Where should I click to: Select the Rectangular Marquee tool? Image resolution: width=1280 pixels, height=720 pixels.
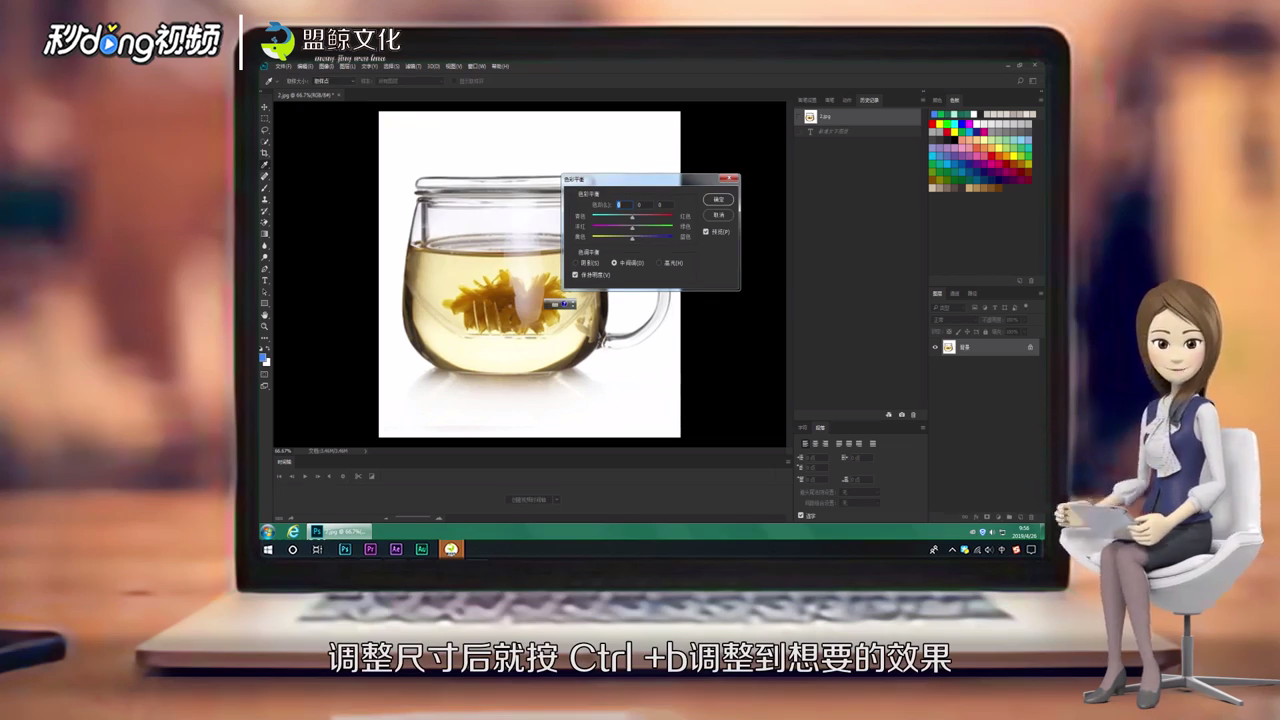click(265, 119)
